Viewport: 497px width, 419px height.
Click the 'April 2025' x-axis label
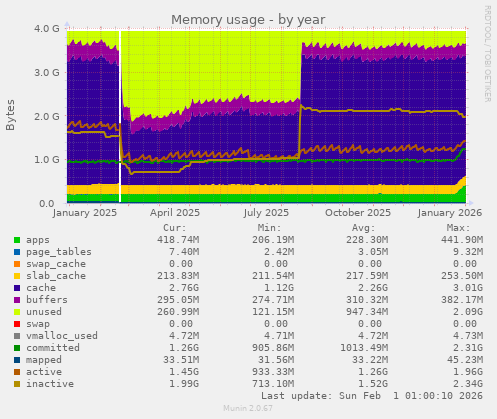pyautogui.click(x=175, y=213)
